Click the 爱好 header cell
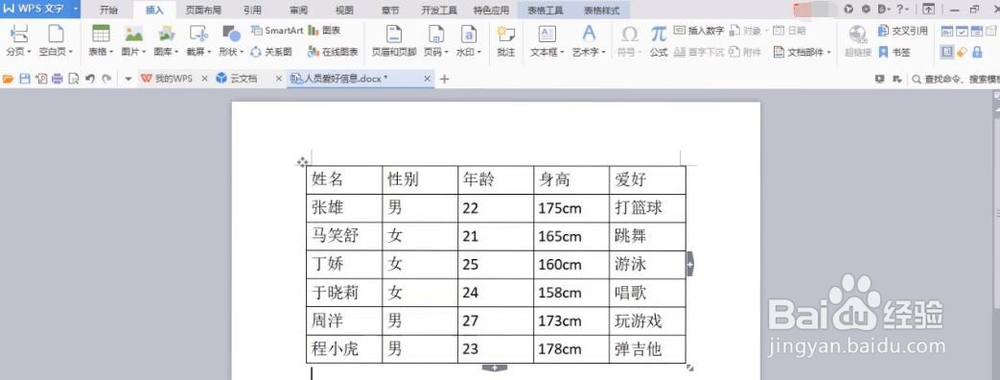 [647, 180]
